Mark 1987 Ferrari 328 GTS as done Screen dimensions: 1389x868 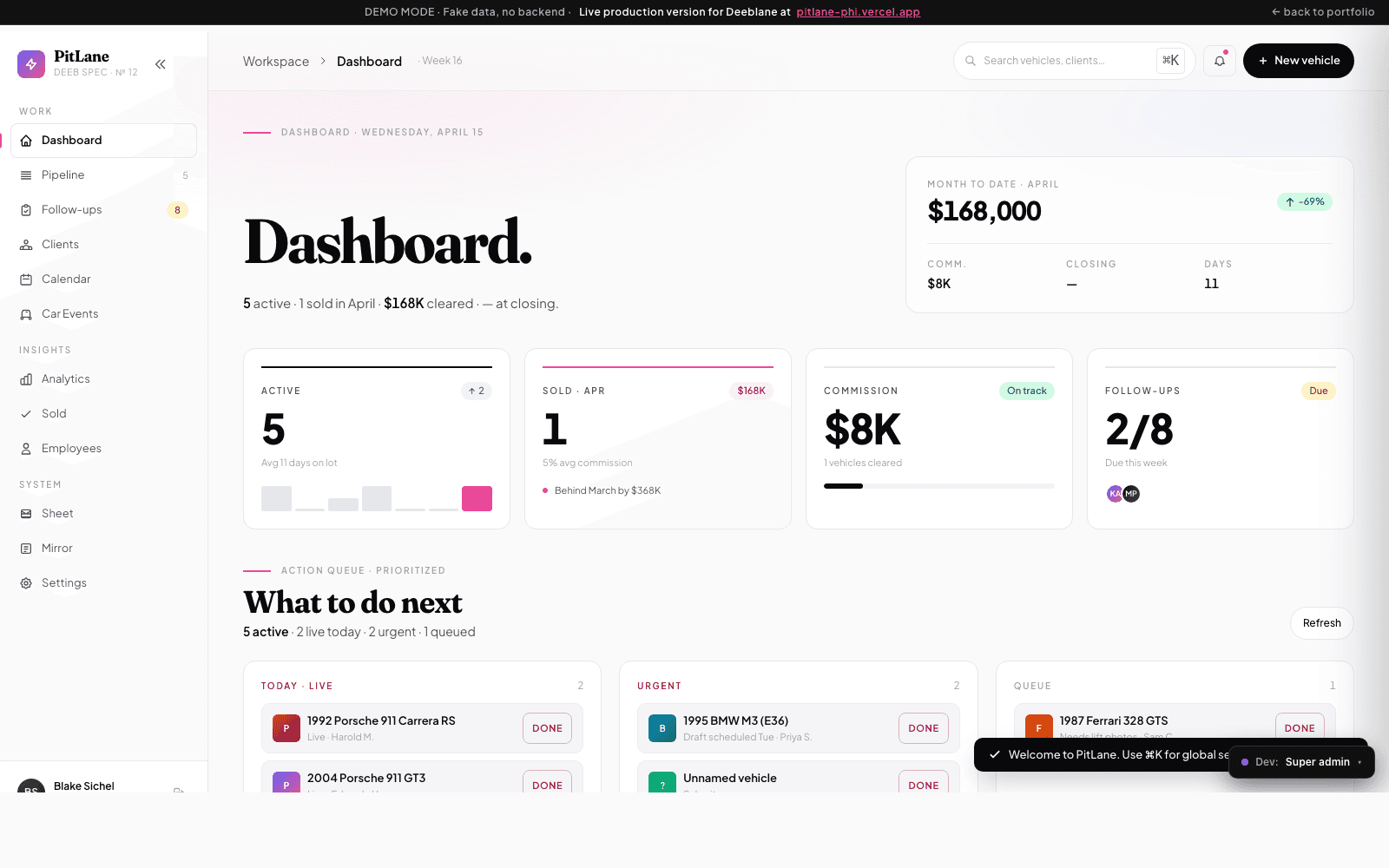click(x=1299, y=728)
